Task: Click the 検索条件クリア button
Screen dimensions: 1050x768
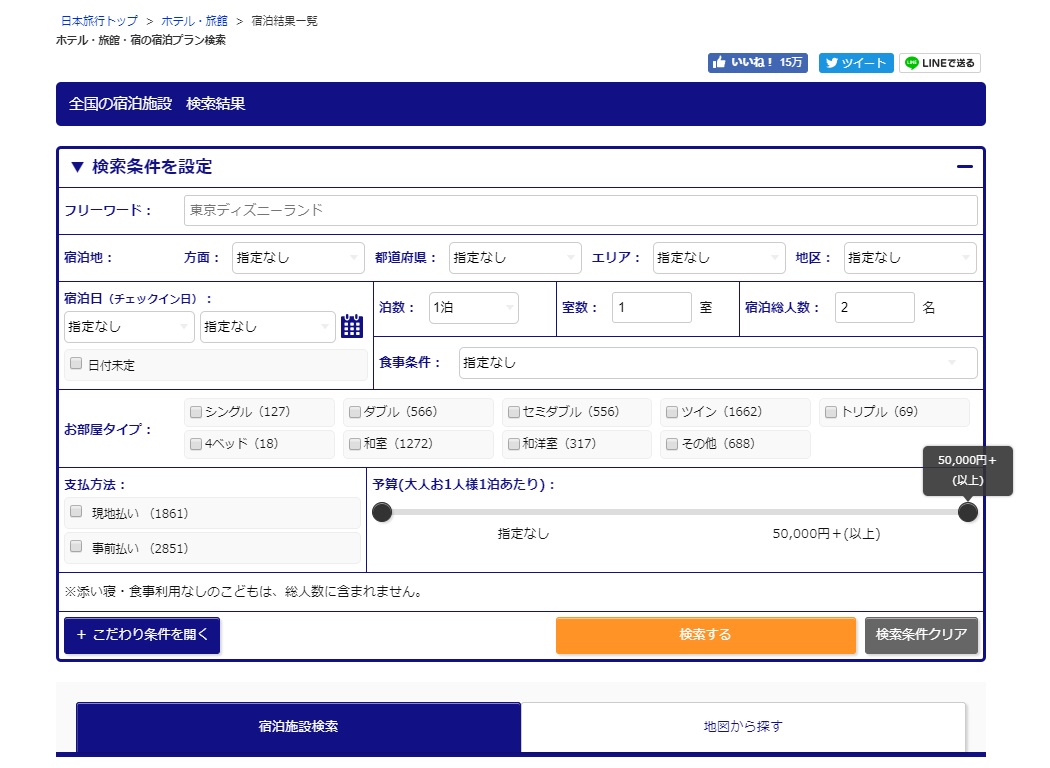Action: pyautogui.click(x=921, y=635)
